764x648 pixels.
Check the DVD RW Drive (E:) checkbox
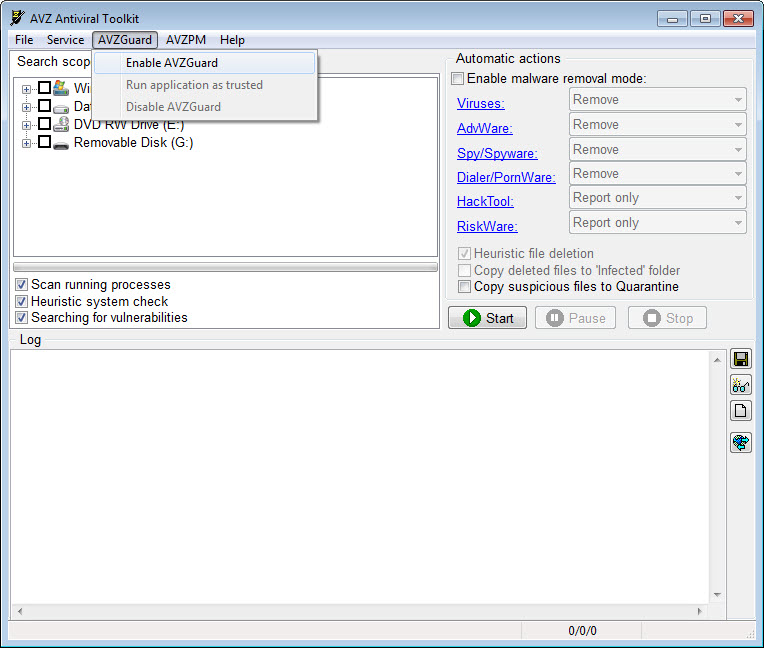click(x=44, y=123)
